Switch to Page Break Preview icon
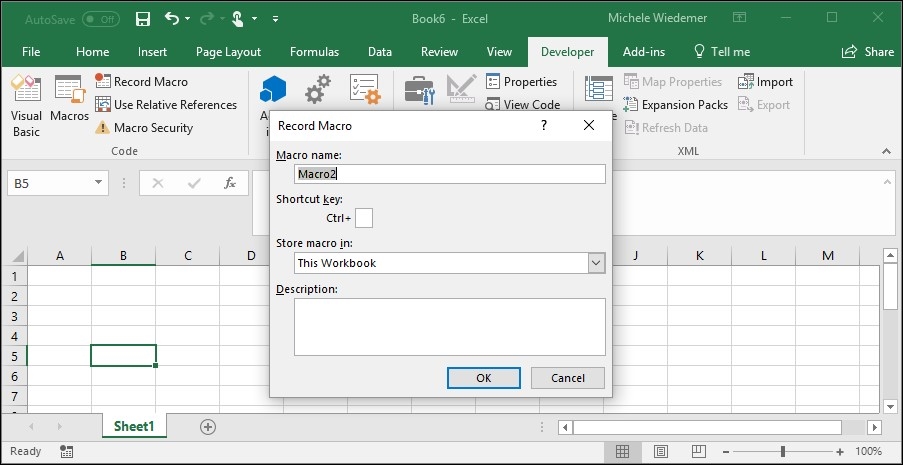This screenshot has height=465, width=903. [x=699, y=451]
